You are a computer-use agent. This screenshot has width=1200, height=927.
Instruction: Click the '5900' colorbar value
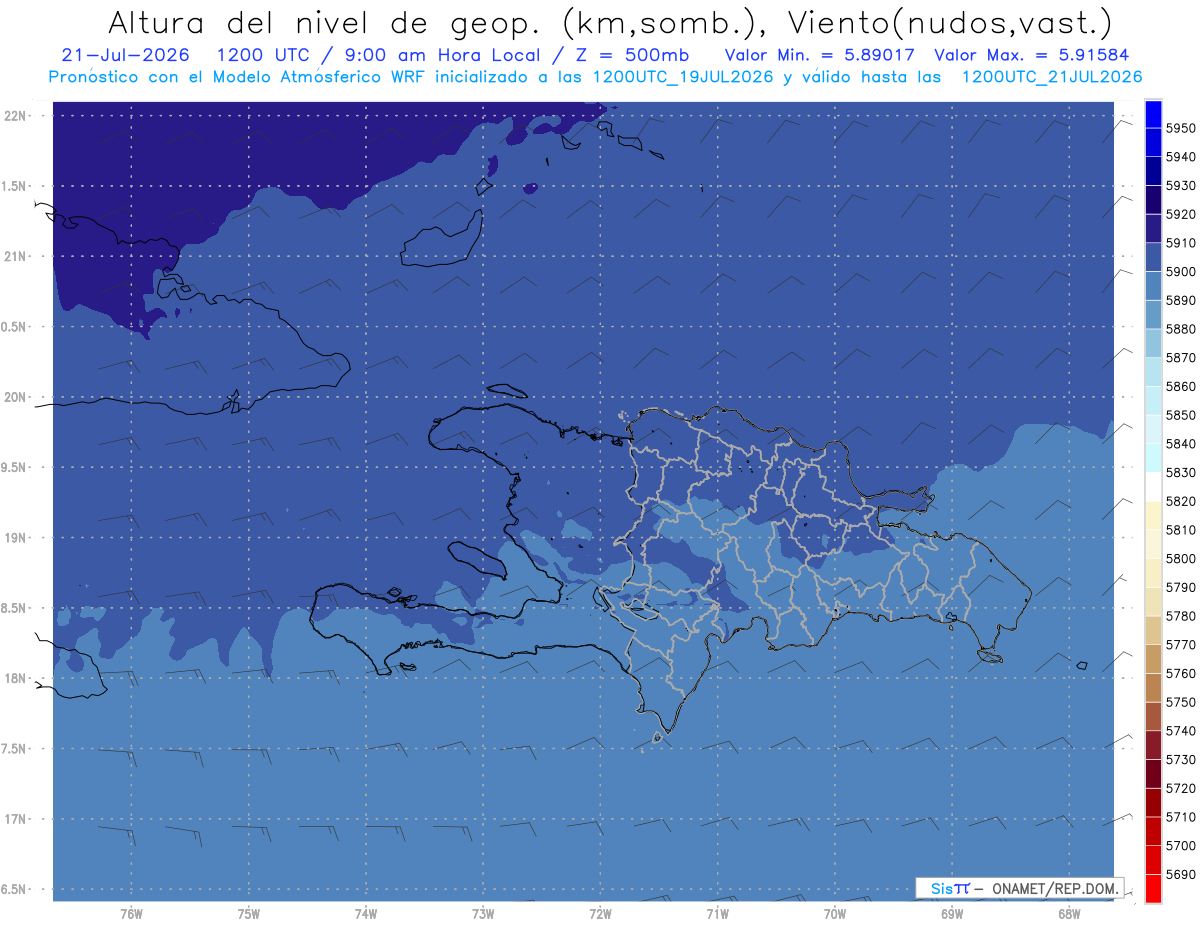pyautogui.click(x=1181, y=272)
